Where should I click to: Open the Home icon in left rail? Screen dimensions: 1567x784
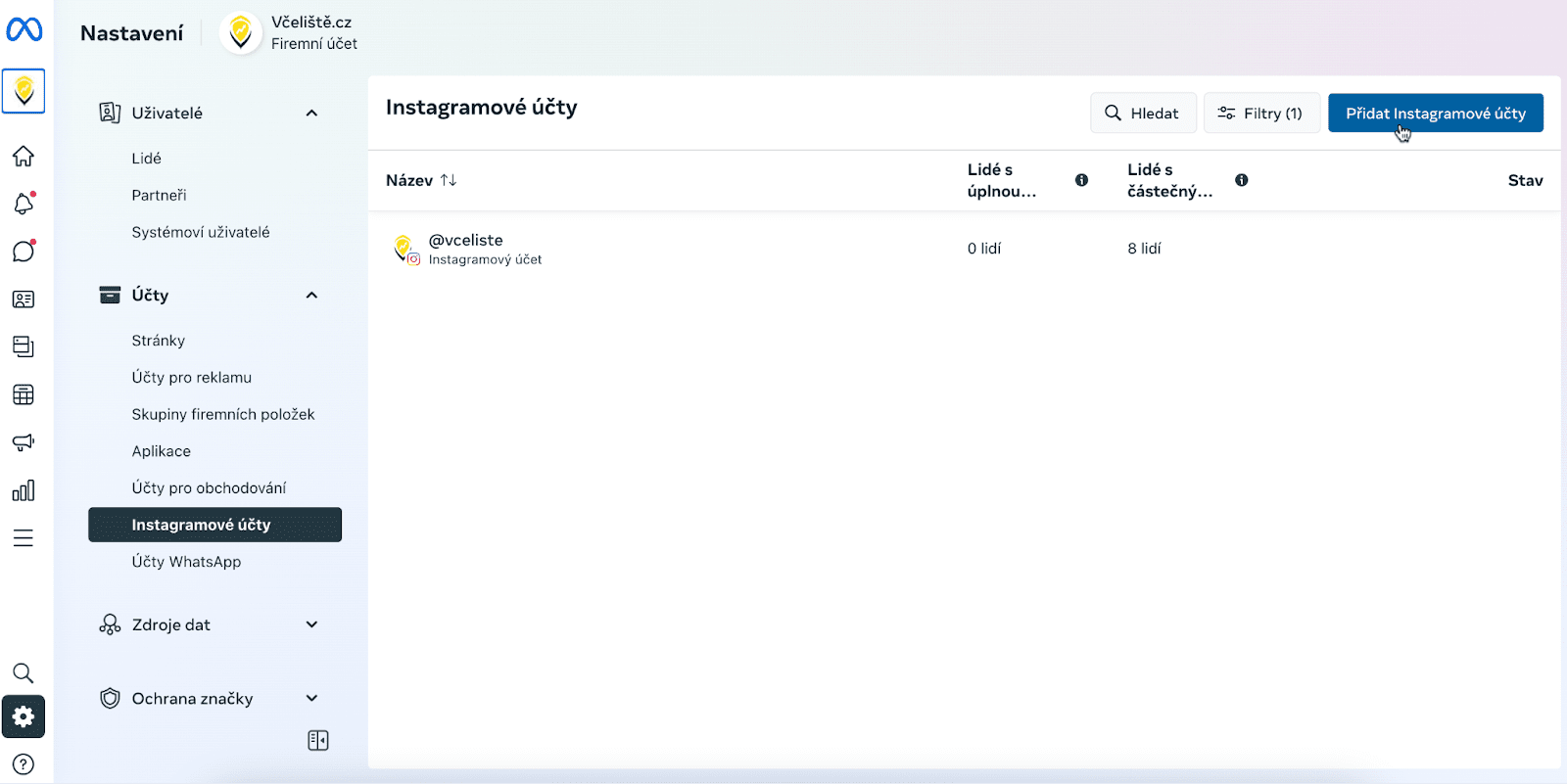point(24,157)
